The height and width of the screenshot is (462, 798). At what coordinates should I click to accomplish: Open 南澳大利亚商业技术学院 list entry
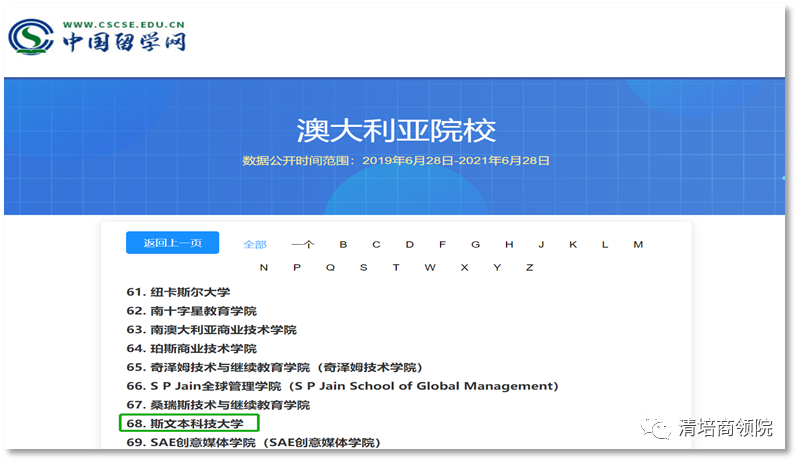[210, 330]
